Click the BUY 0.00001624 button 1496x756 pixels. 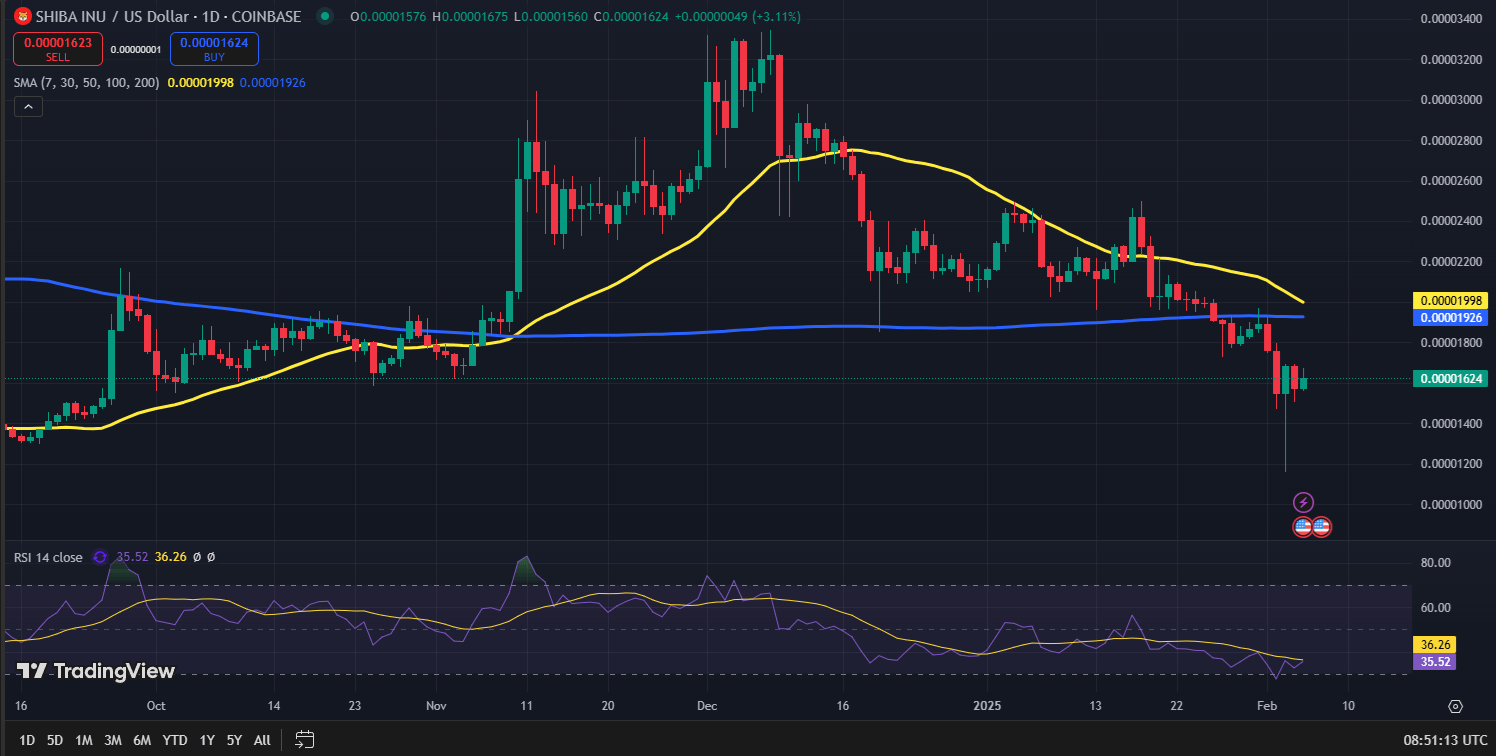[x=214, y=49]
